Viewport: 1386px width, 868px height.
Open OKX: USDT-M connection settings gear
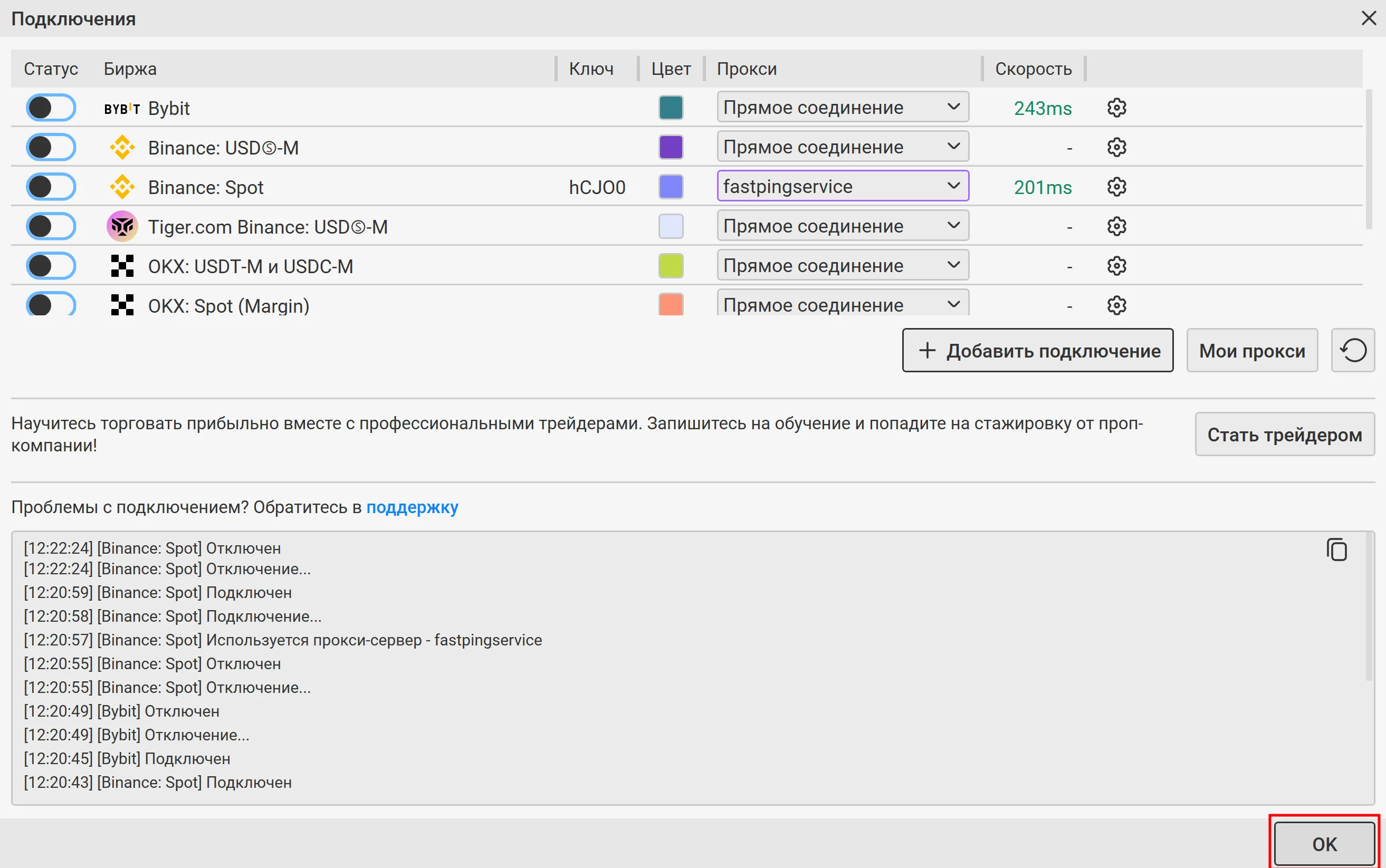click(x=1116, y=266)
